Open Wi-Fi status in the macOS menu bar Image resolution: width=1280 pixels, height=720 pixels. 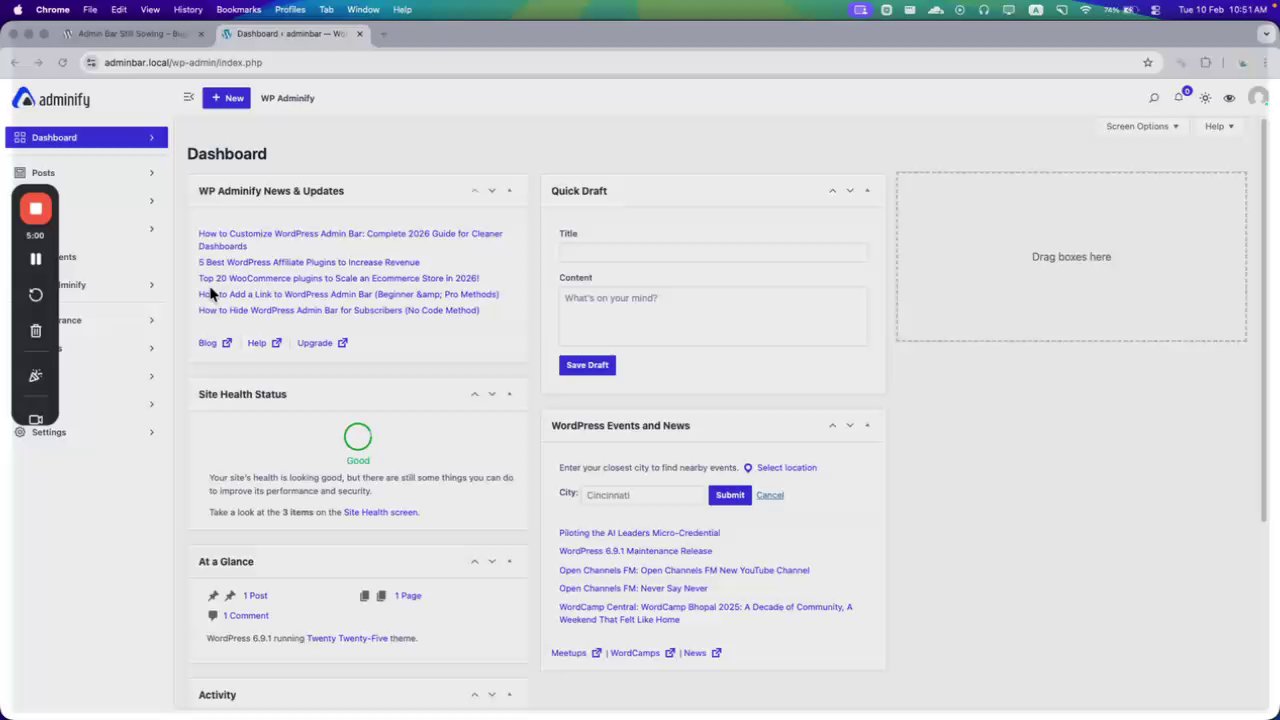1086,9
